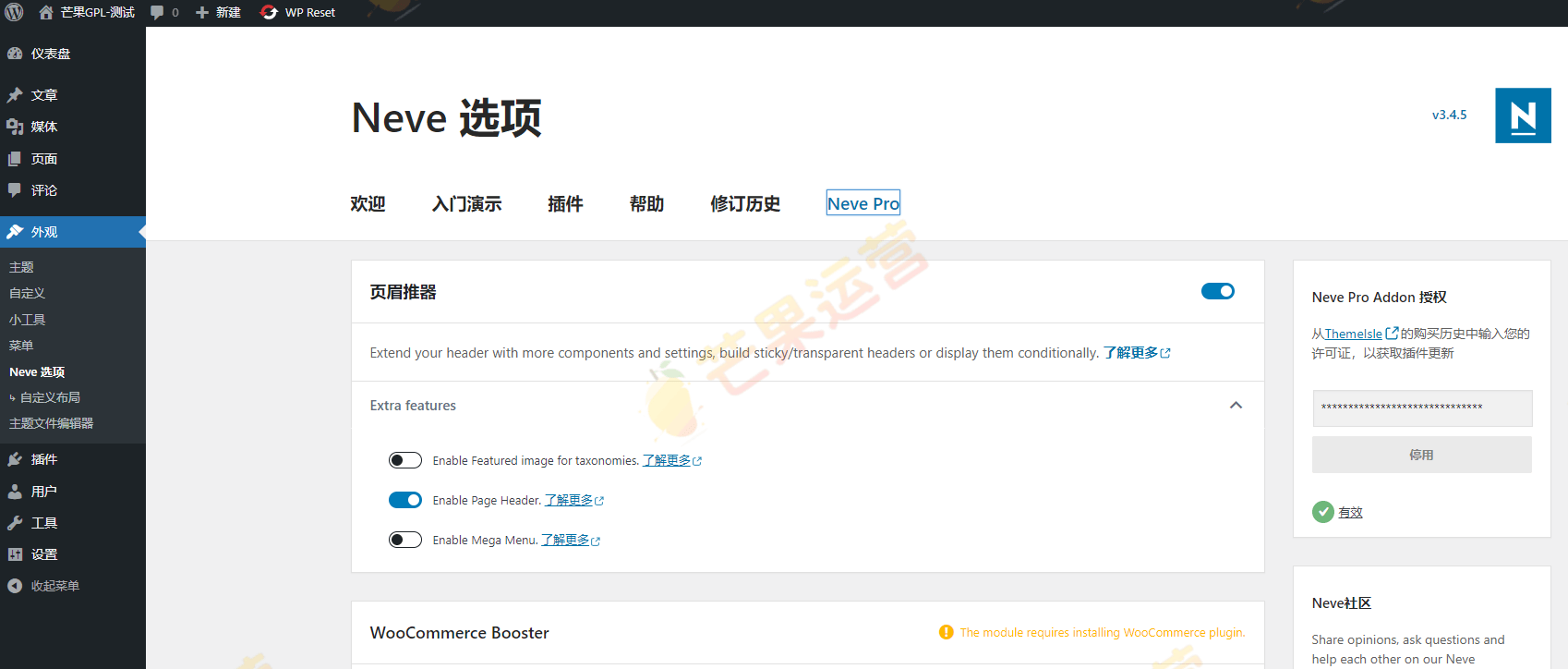Click the 停用 deactivate license button
The image size is (1568, 669).
[x=1421, y=455]
